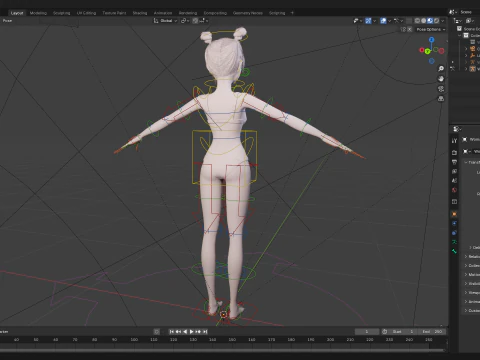Image resolution: width=480 pixels, height=360 pixels.
Task: Open the pivot point dropdown
Action: (185, 21)
